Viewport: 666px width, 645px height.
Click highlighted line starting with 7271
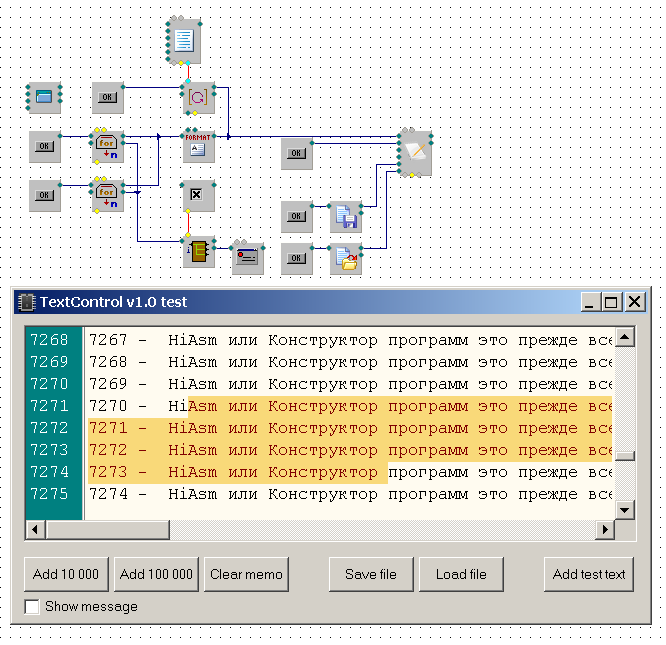pos(350,428)
